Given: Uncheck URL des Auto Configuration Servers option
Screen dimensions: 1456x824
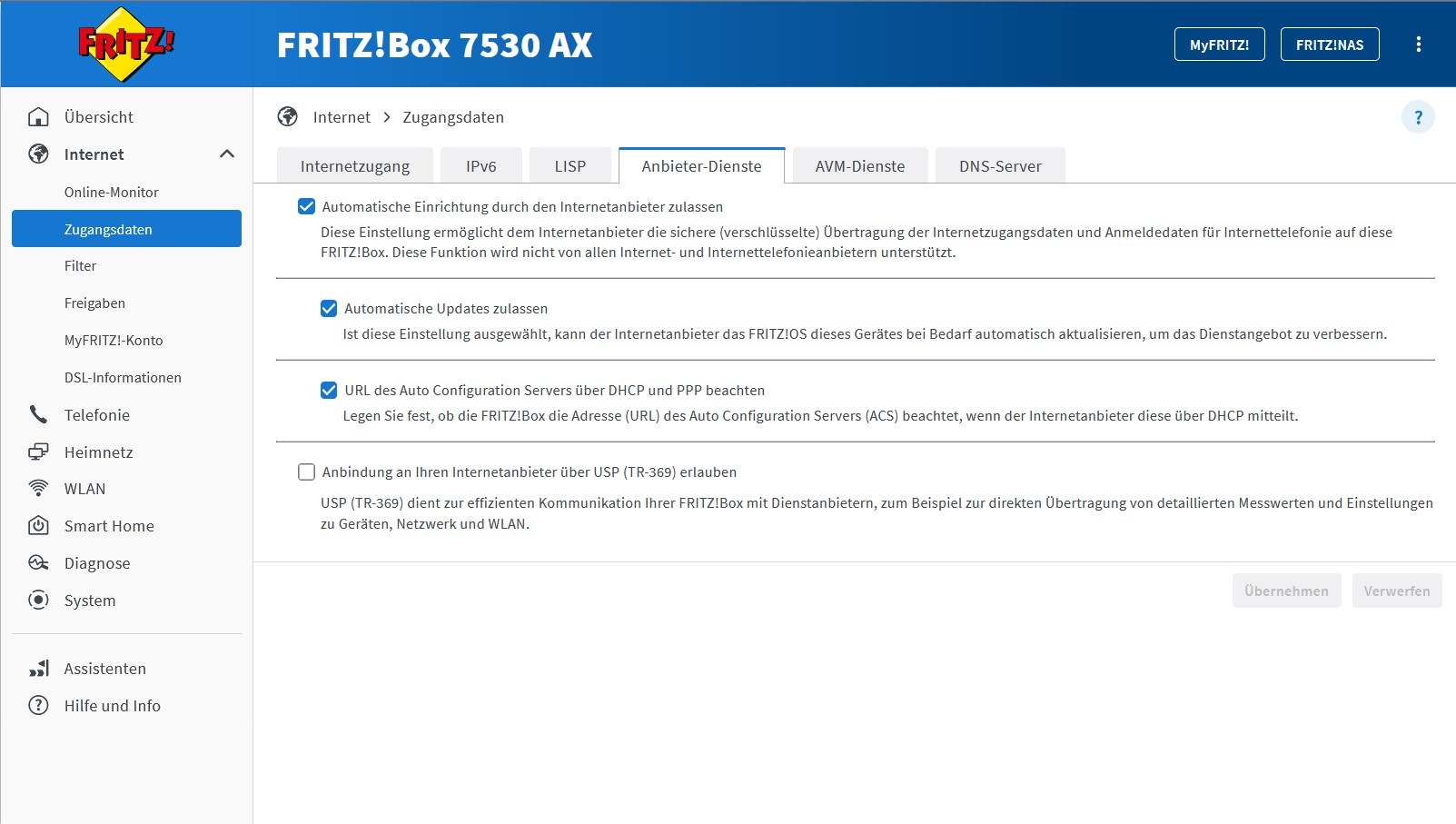Looking at the screenshot, I should 329,391.
